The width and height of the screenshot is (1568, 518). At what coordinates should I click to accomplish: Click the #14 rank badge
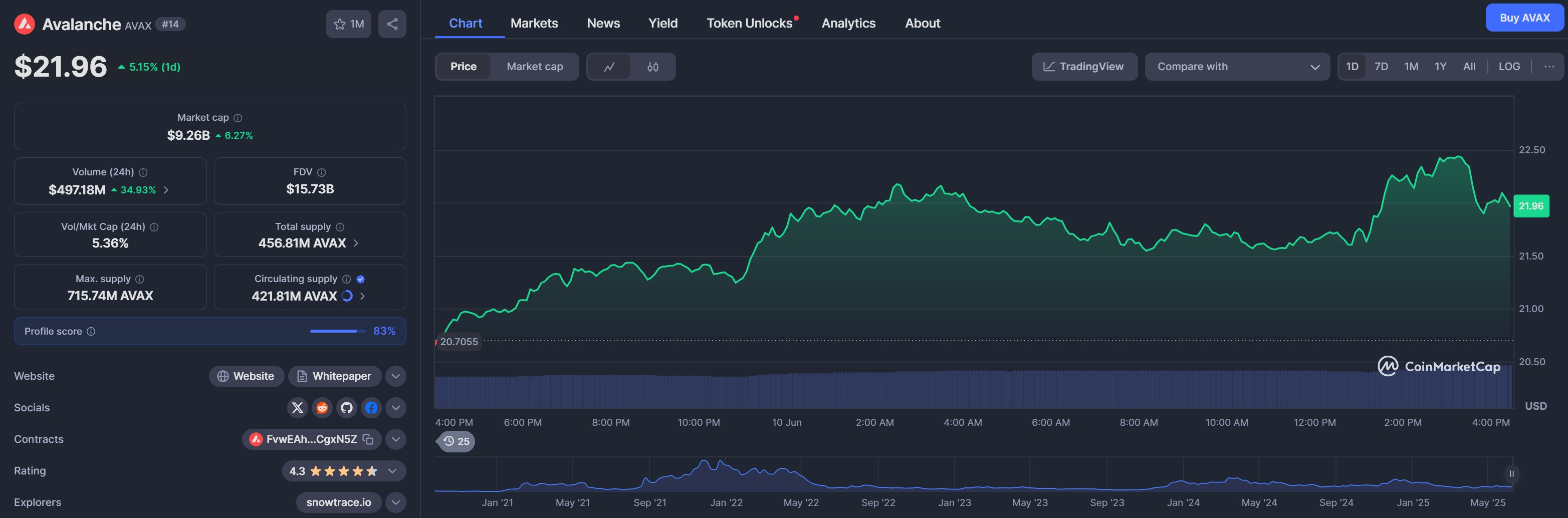tap(170, 25)
